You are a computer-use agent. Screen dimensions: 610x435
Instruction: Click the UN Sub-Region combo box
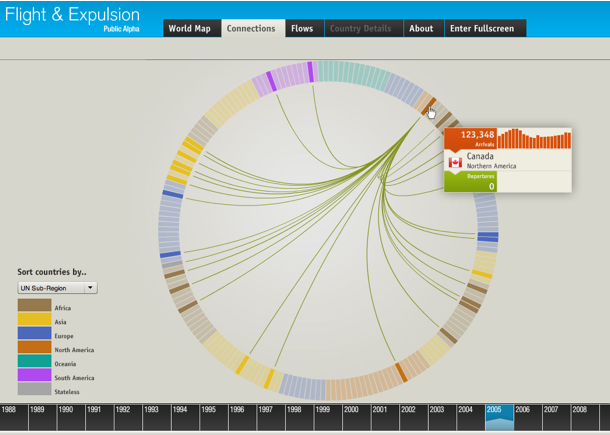57,288
